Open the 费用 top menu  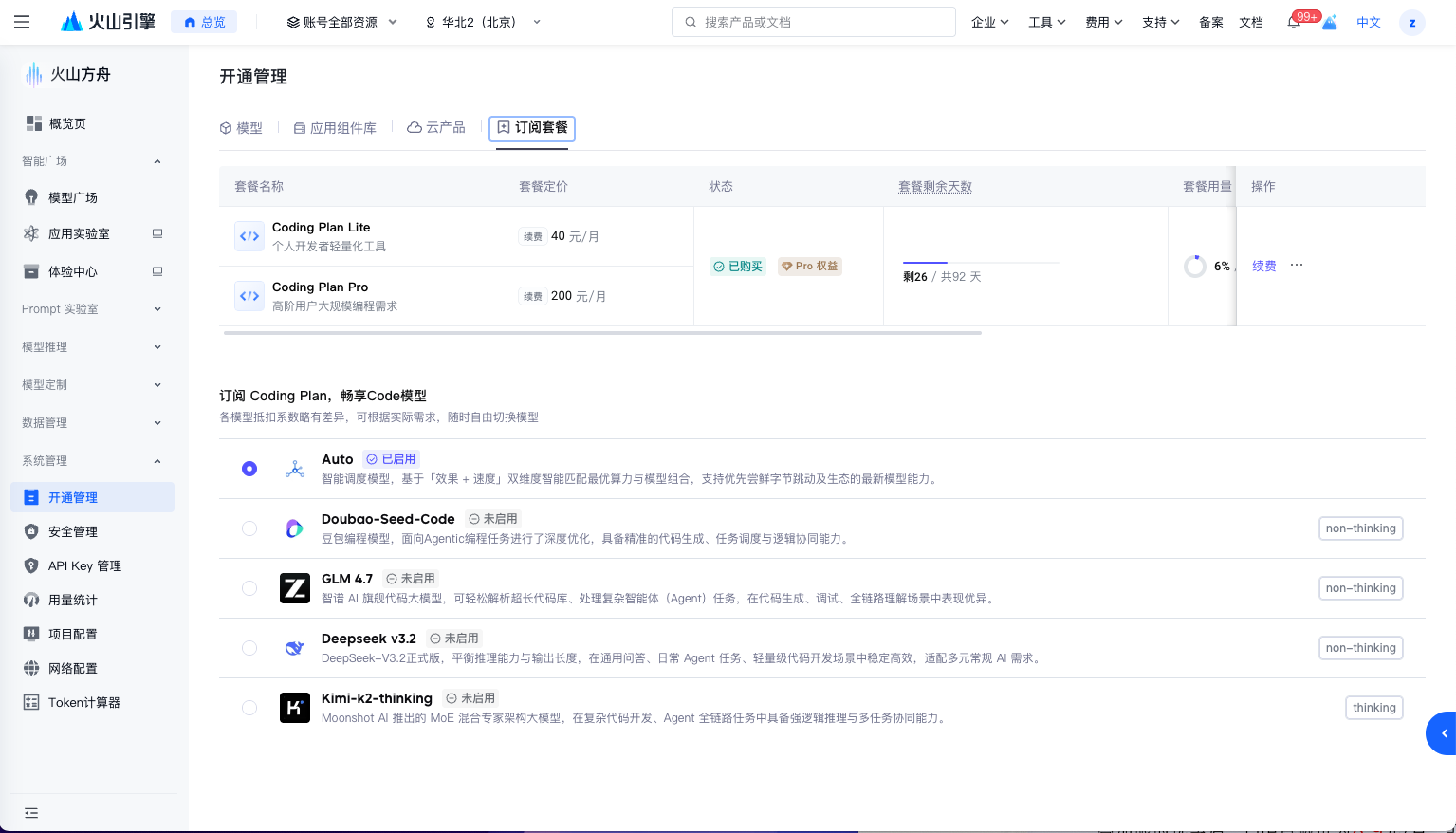(x=1103, y=22)
